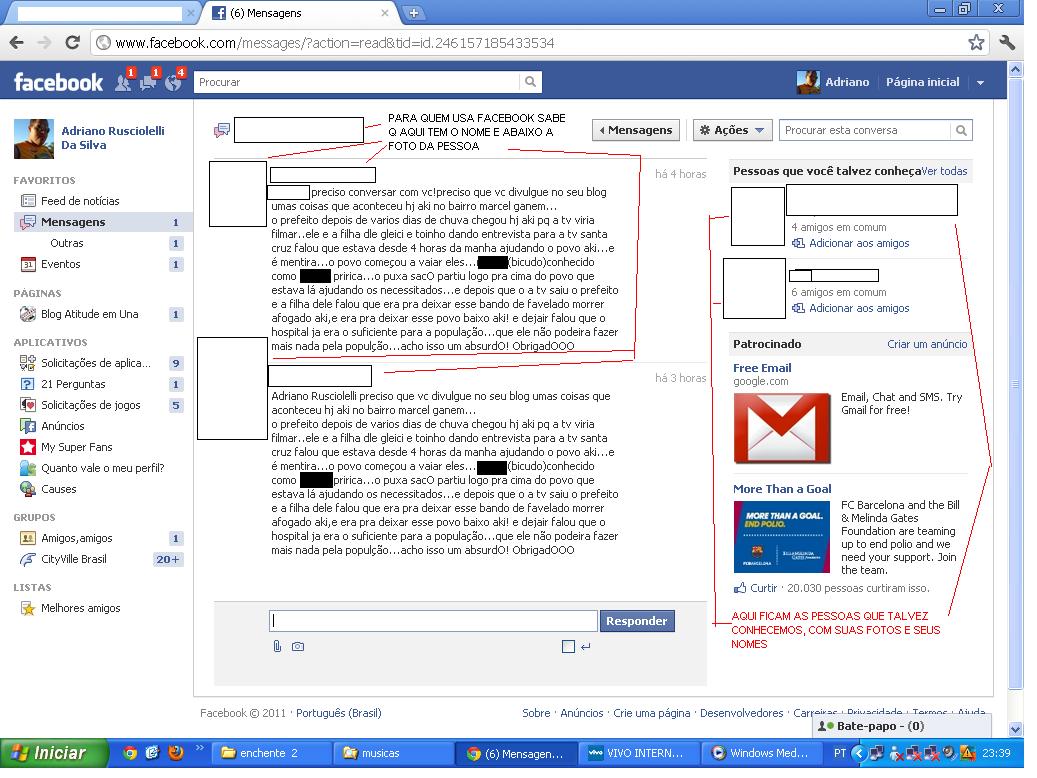The image size is (1037, 778).
Task: Click search magnifier in Procurar bar
Action: click(530, 82)
